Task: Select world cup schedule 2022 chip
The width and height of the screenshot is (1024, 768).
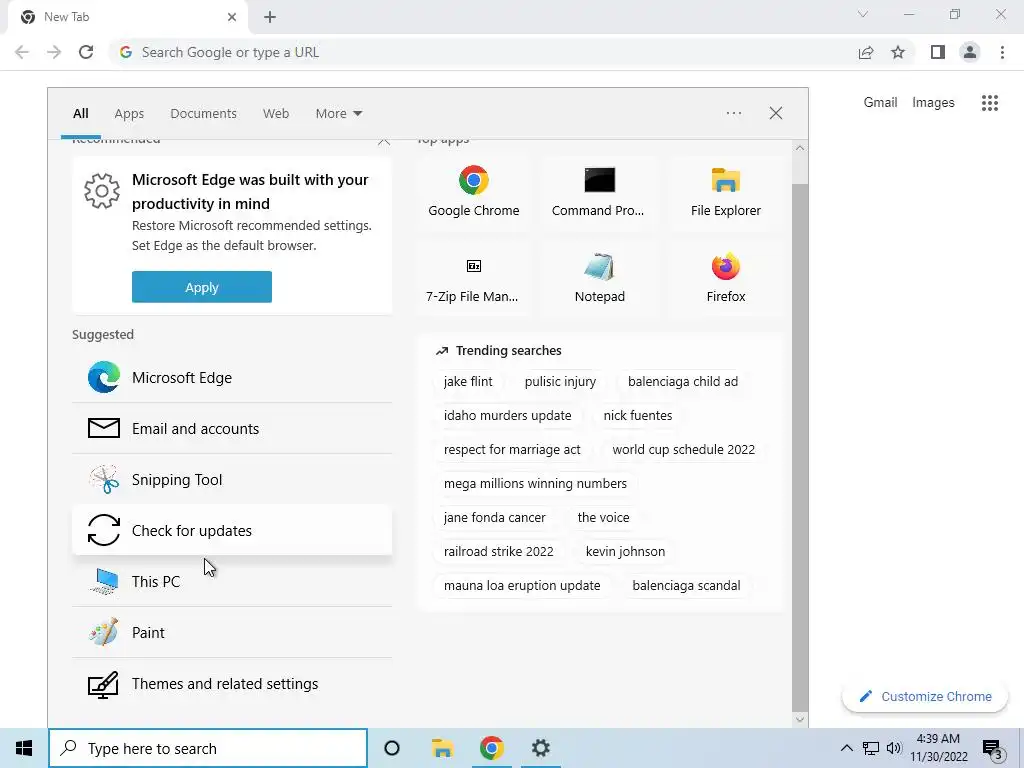Action: point(684,449)
